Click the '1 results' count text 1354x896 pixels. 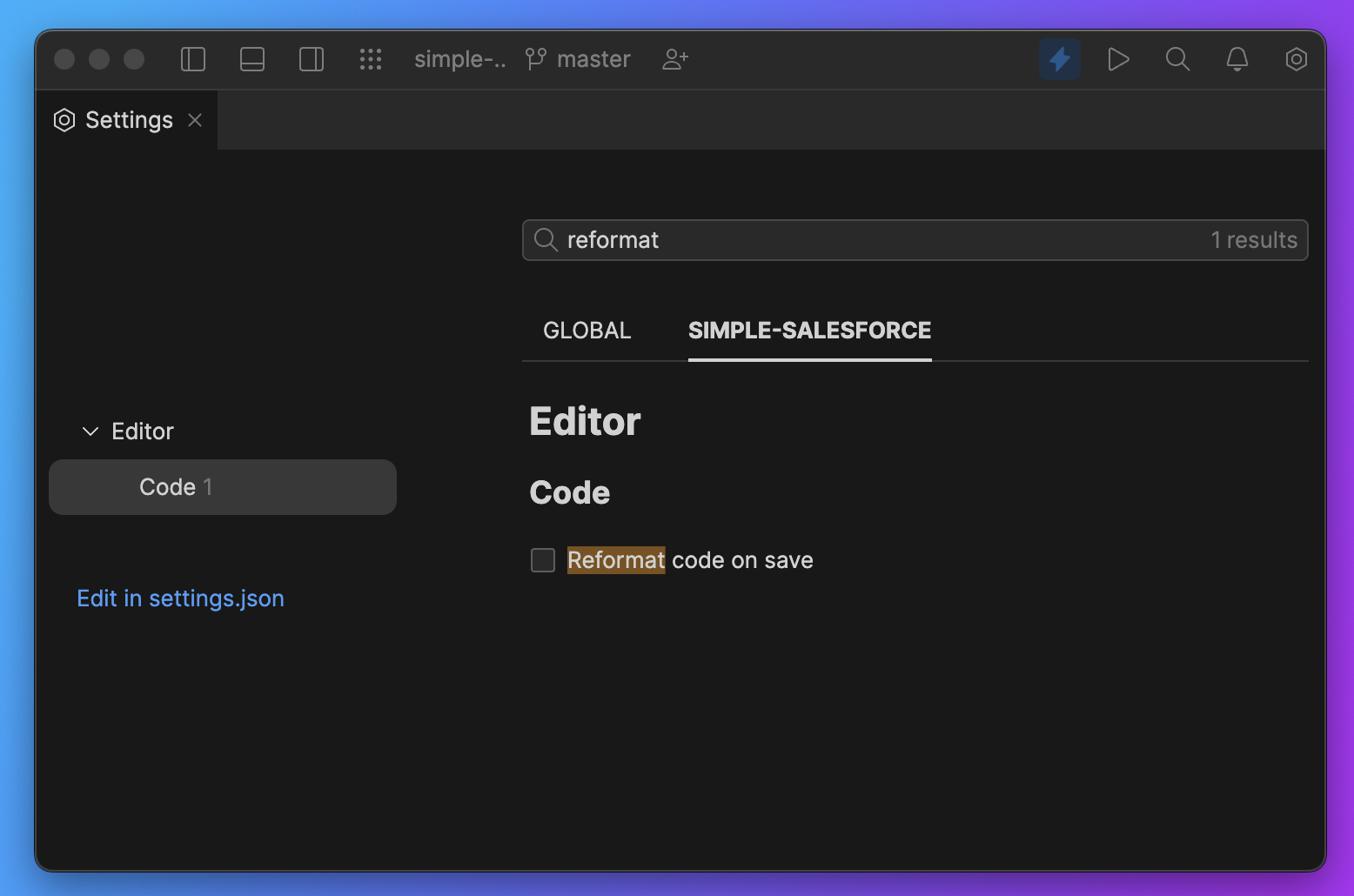1254,240
